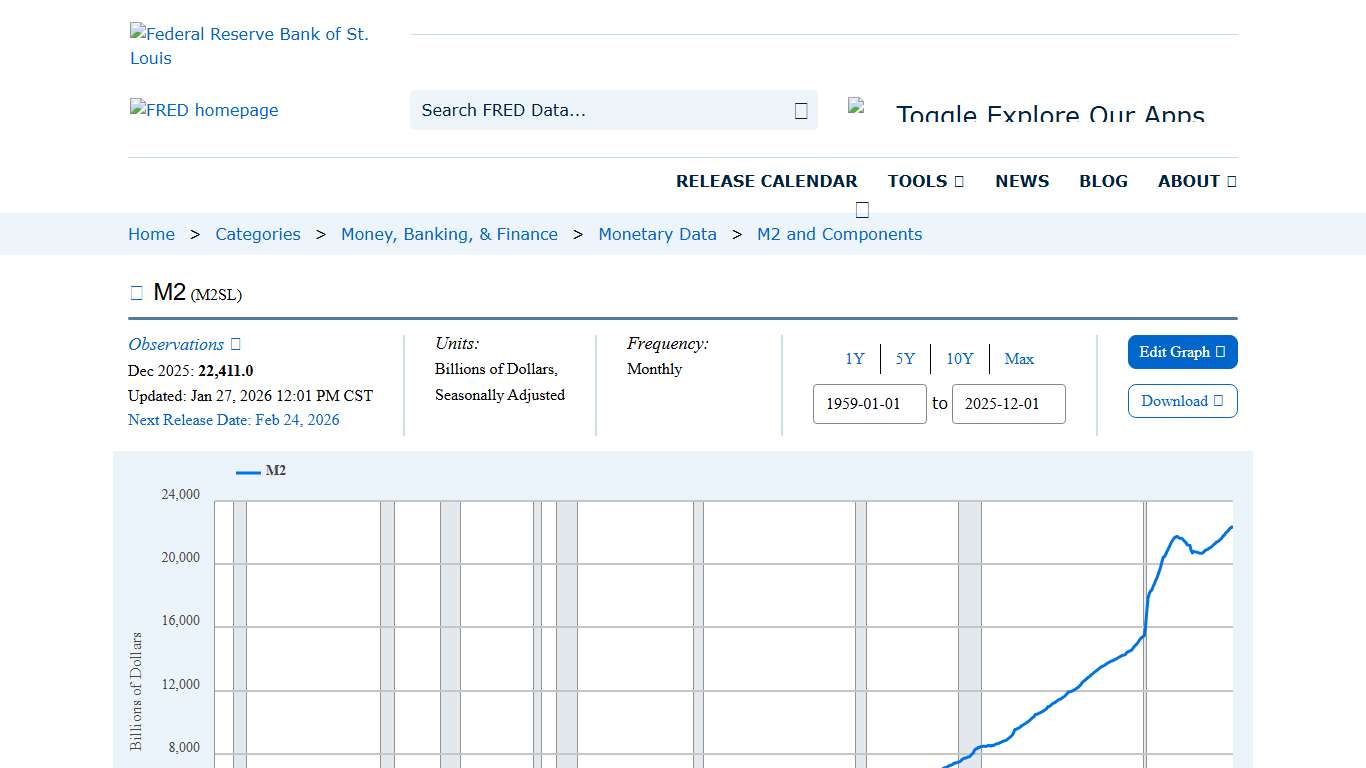Click the Next Release Date link
The width and height of the screenshot is (1366, 768).
pyautogui.click(x=234, y=420)
